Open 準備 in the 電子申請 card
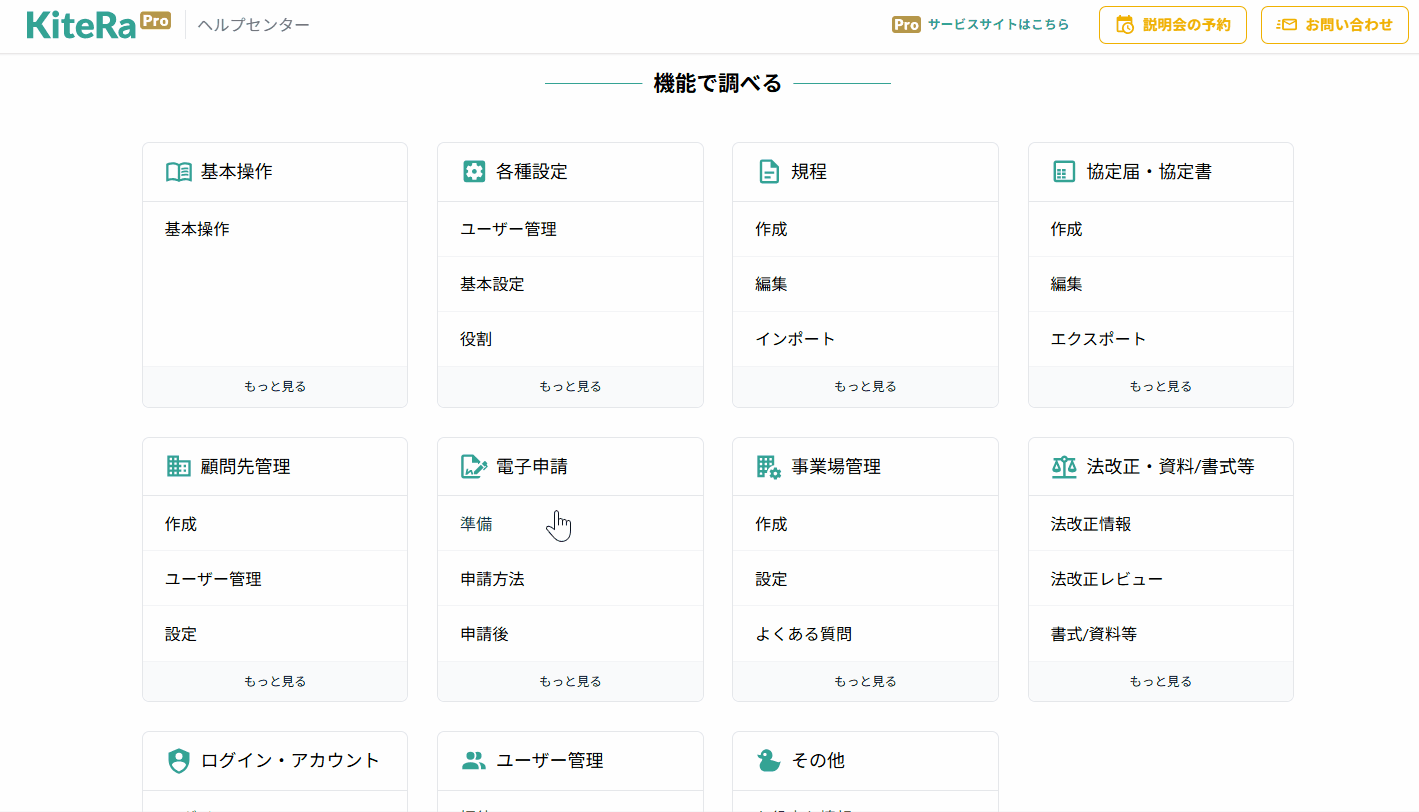 (x=476, y=524)
